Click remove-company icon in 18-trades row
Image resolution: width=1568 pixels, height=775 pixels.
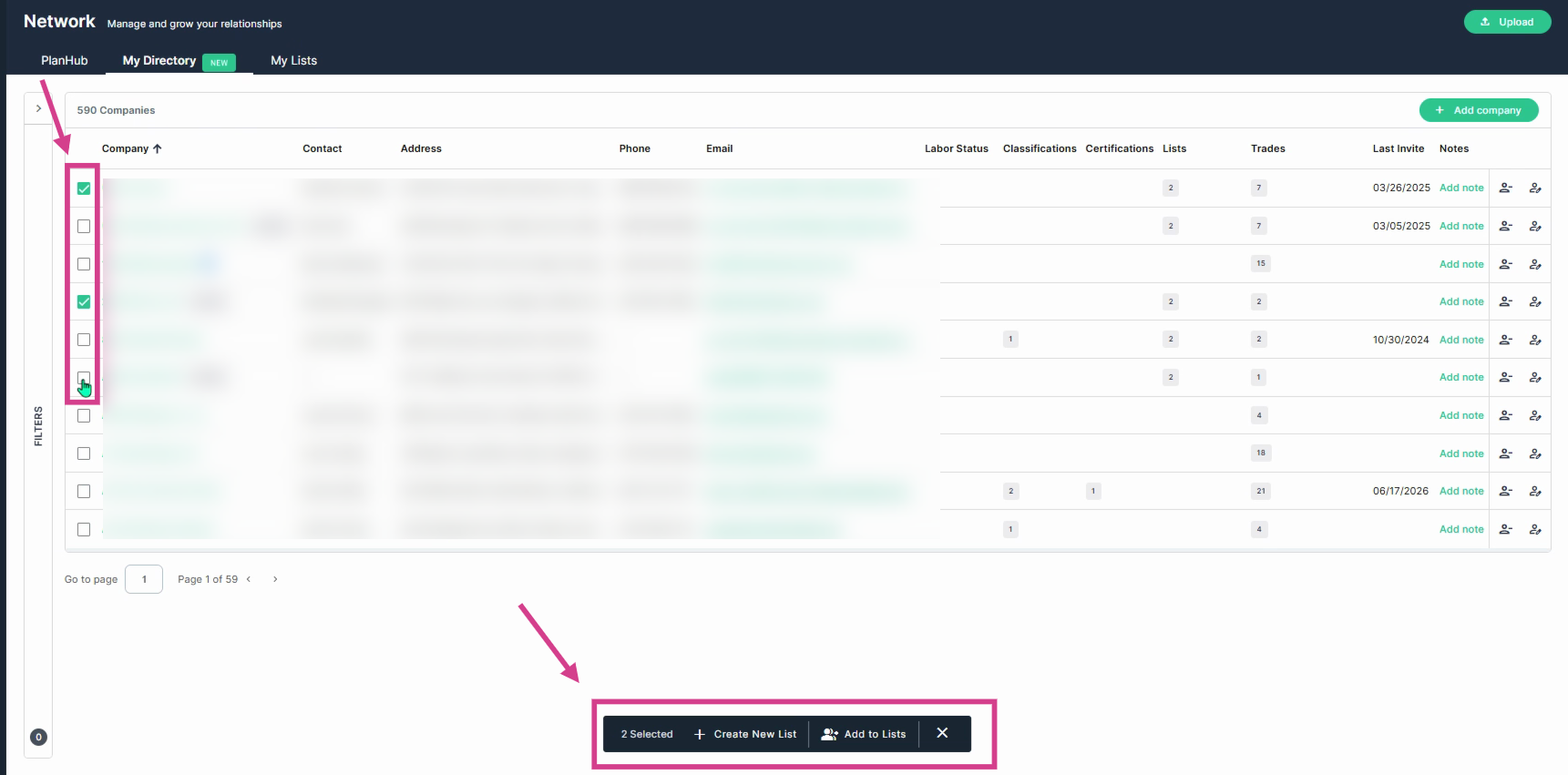coord(1506,454)
